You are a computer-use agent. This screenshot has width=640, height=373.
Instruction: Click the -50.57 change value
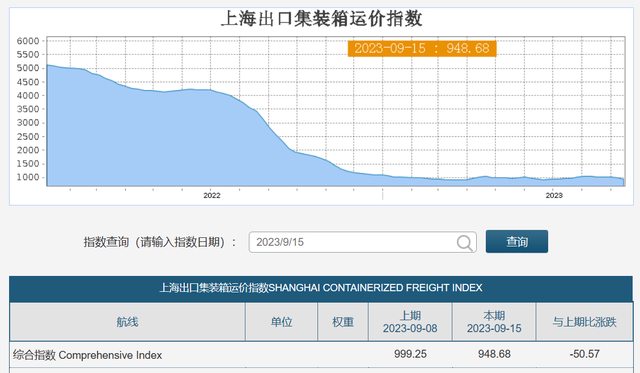[584, 354]
